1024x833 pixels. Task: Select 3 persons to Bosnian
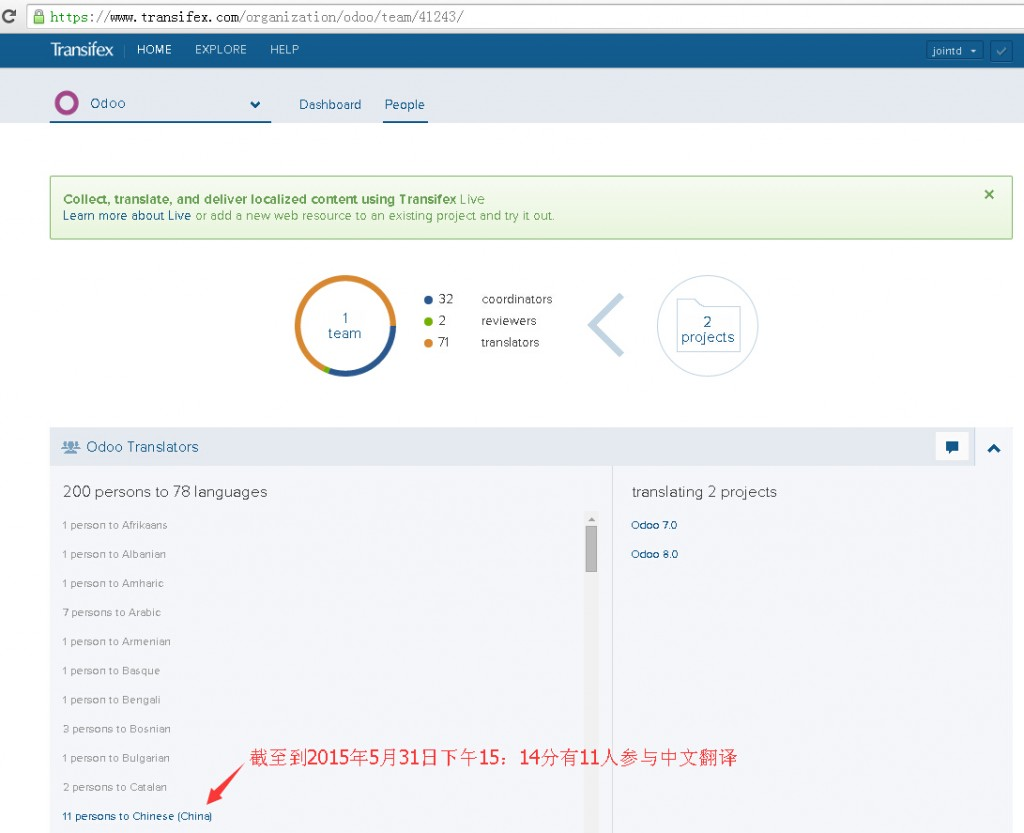(x=116, y=729)
